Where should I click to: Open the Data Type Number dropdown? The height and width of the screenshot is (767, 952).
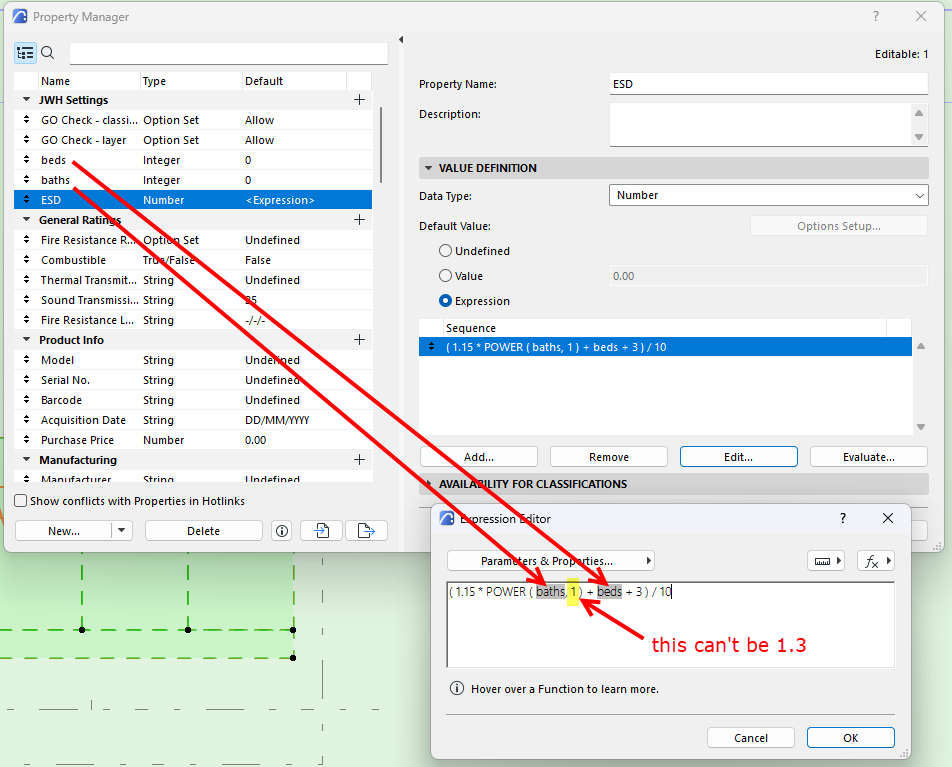tap(768, 196)
